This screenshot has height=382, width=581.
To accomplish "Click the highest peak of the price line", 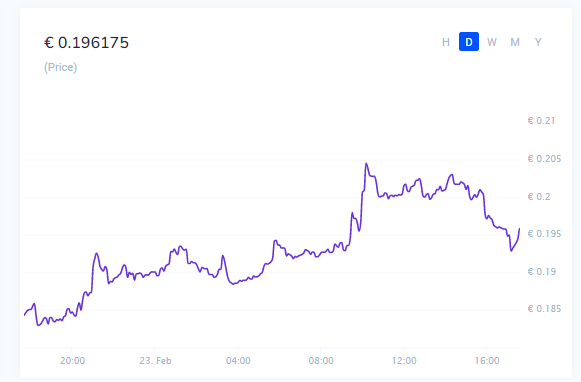I will pyautogui.click(x=366, y=163).
